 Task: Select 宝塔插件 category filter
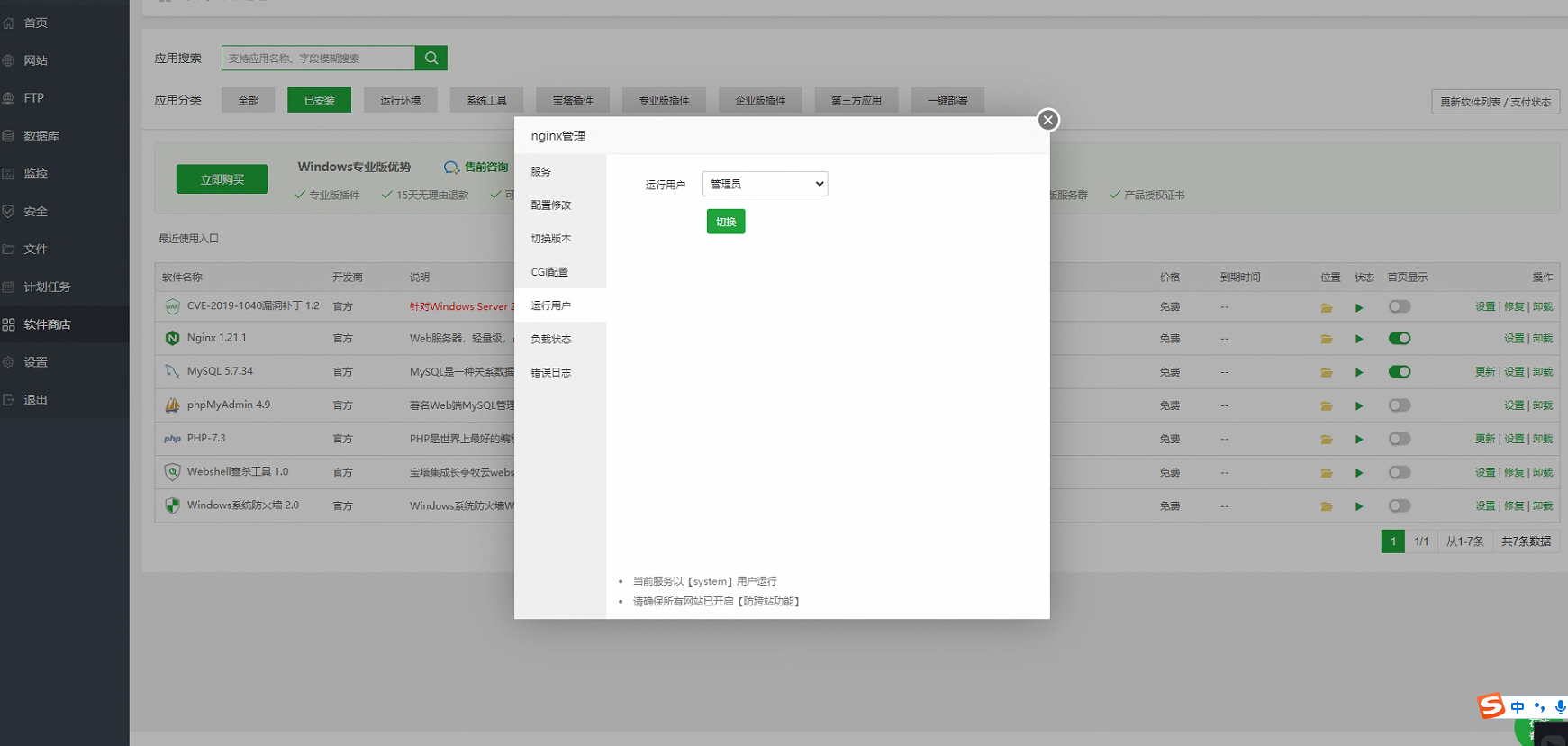pos(573,100)
